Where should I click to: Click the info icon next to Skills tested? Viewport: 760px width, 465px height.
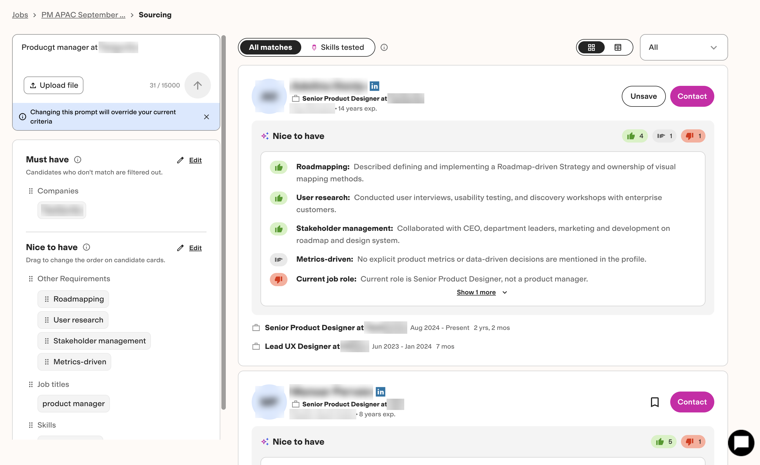coord(384,48)
